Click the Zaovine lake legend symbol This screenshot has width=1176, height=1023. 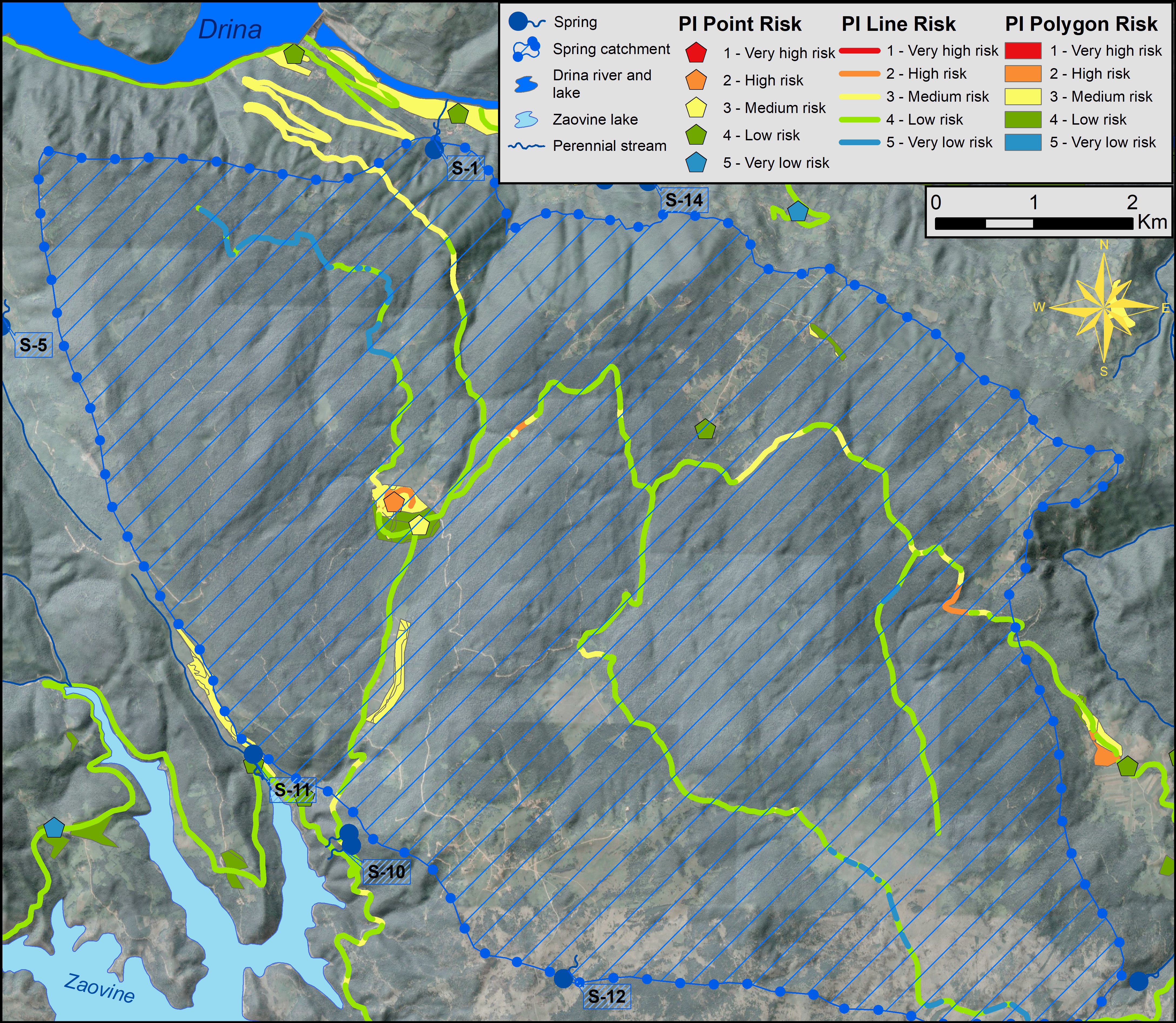click(x=526, y=119)
